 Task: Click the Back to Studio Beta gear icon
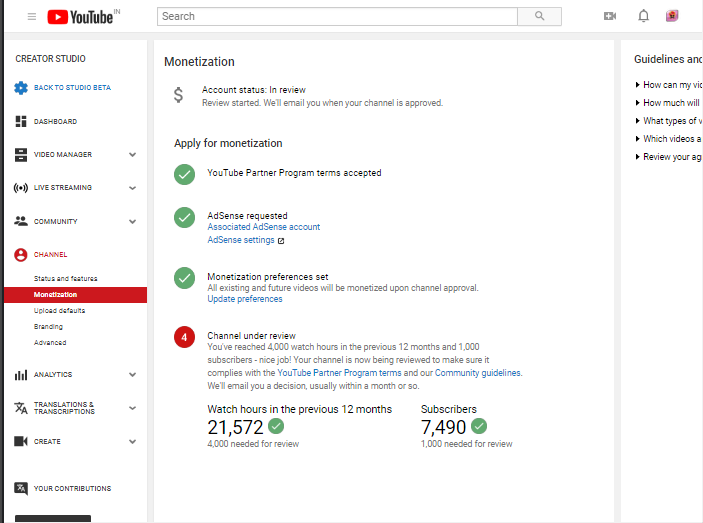21,88
